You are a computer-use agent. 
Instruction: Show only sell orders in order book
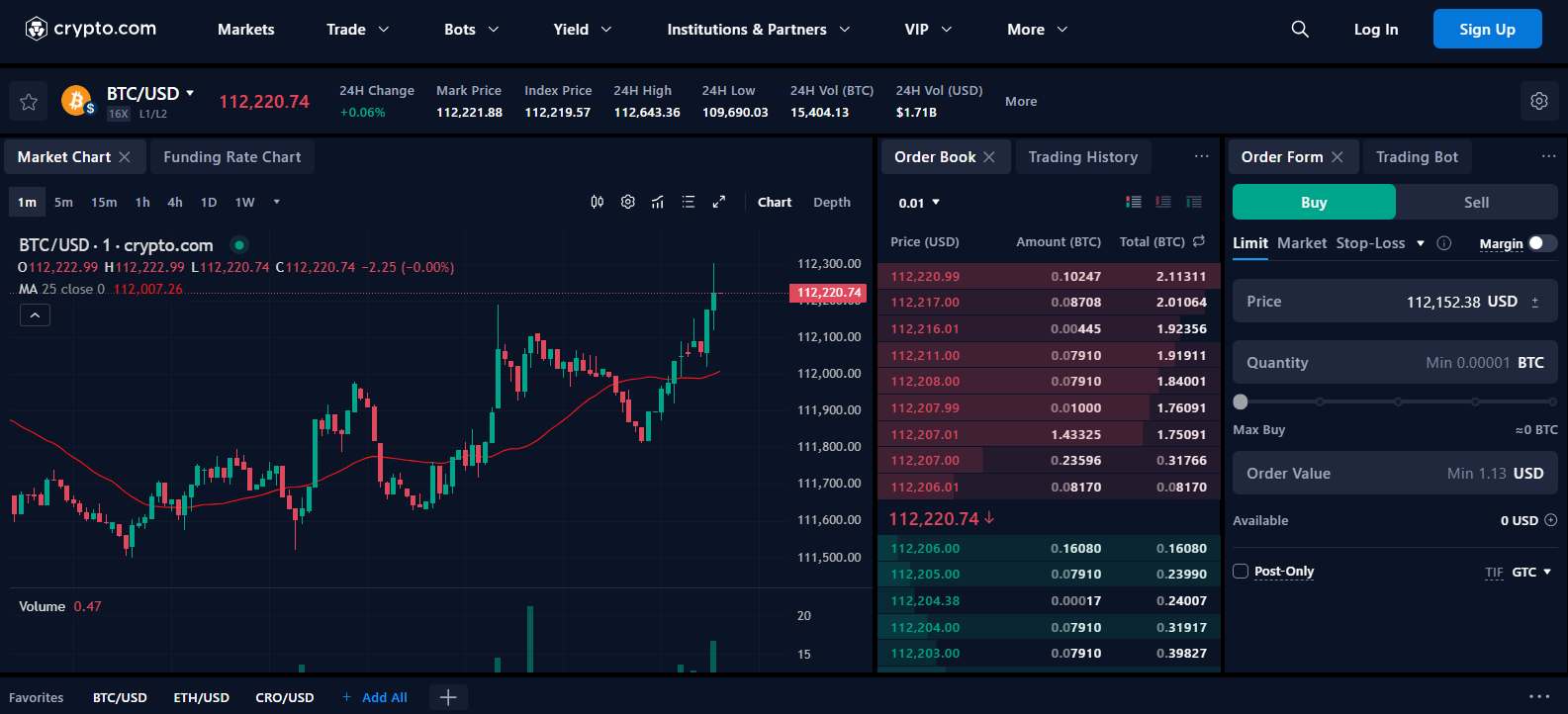1163,202
